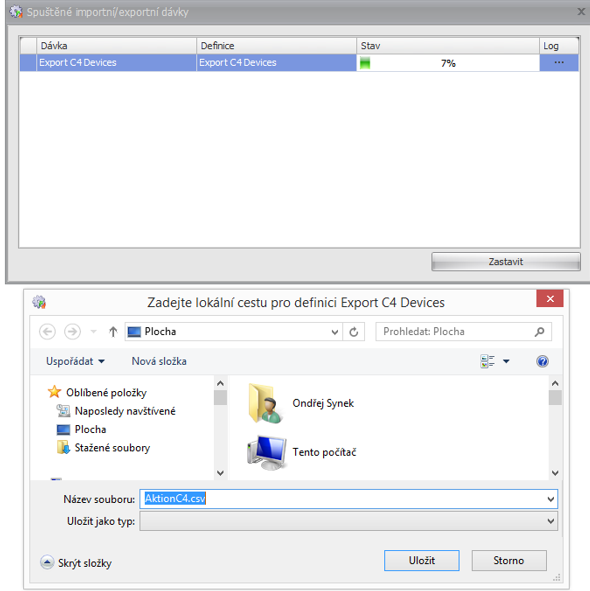Select Stažené soubory in sidebar
Viewport: 590px width, 591px height.
point(104,448)
